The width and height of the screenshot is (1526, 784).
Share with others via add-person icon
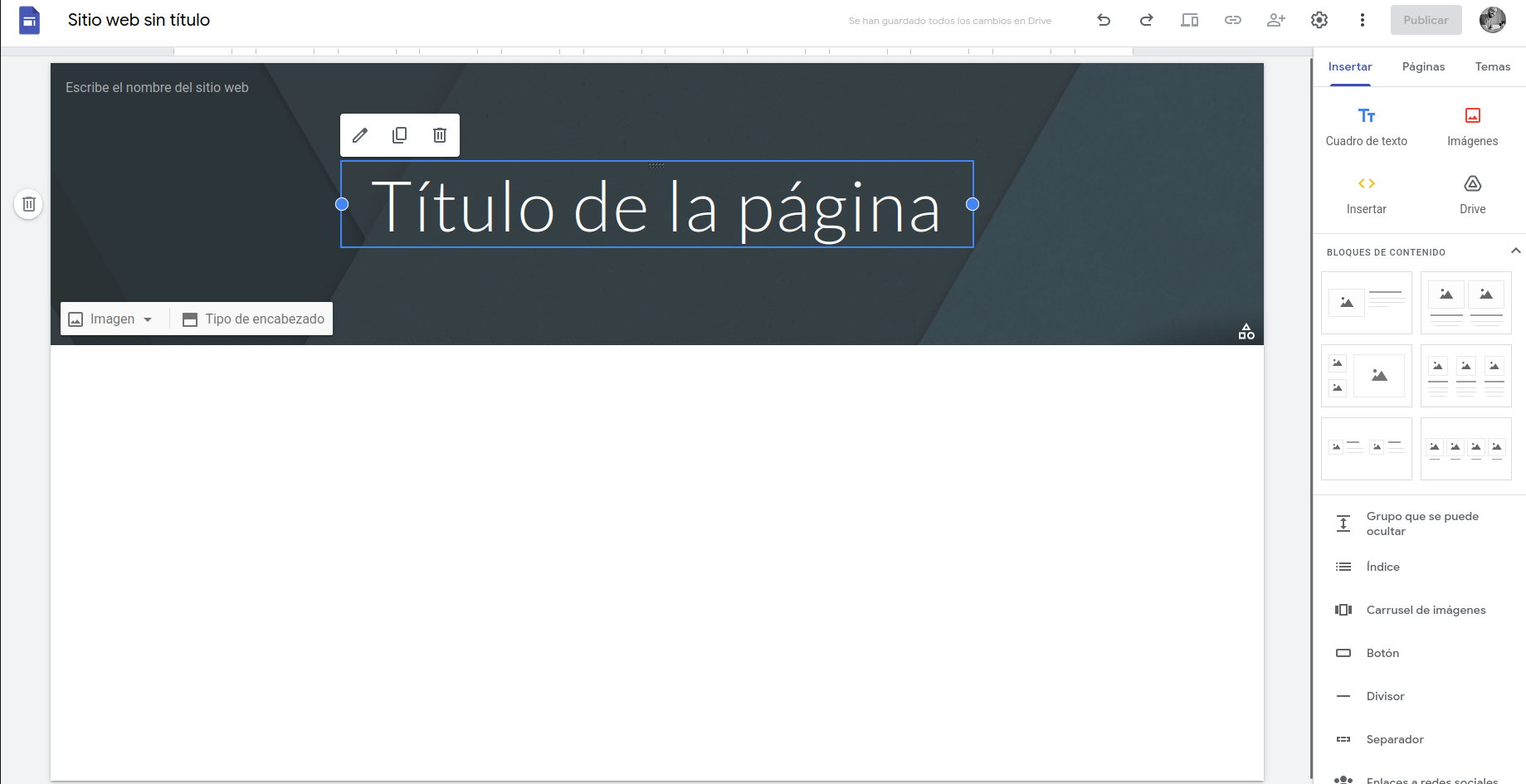1276,20
